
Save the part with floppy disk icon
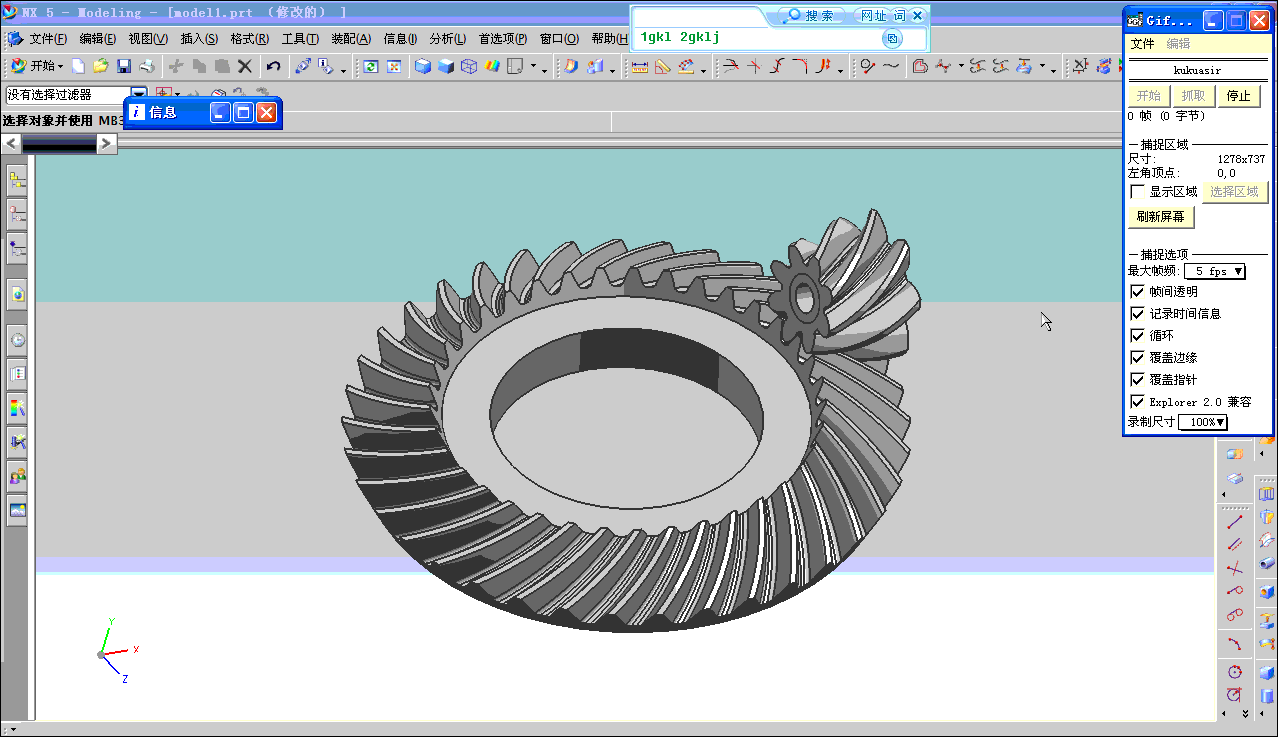(124, 66)
